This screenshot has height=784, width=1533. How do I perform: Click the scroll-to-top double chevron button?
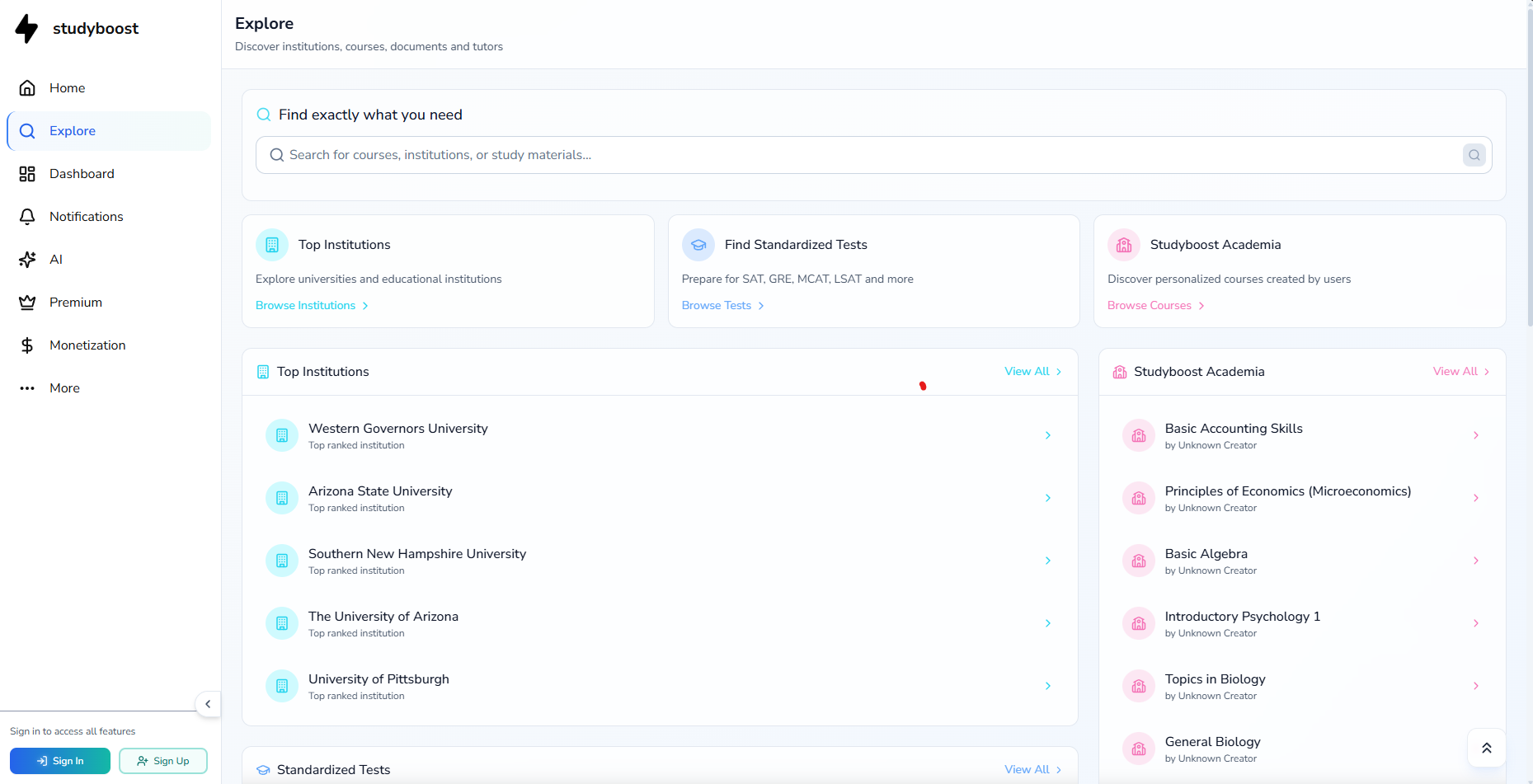pos(1486,748)
